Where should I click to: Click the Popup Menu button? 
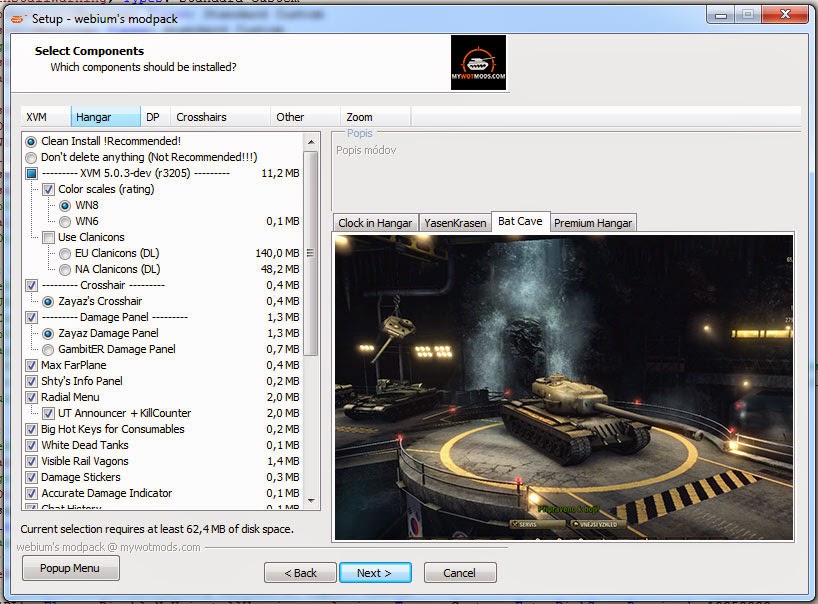(70, 568)
